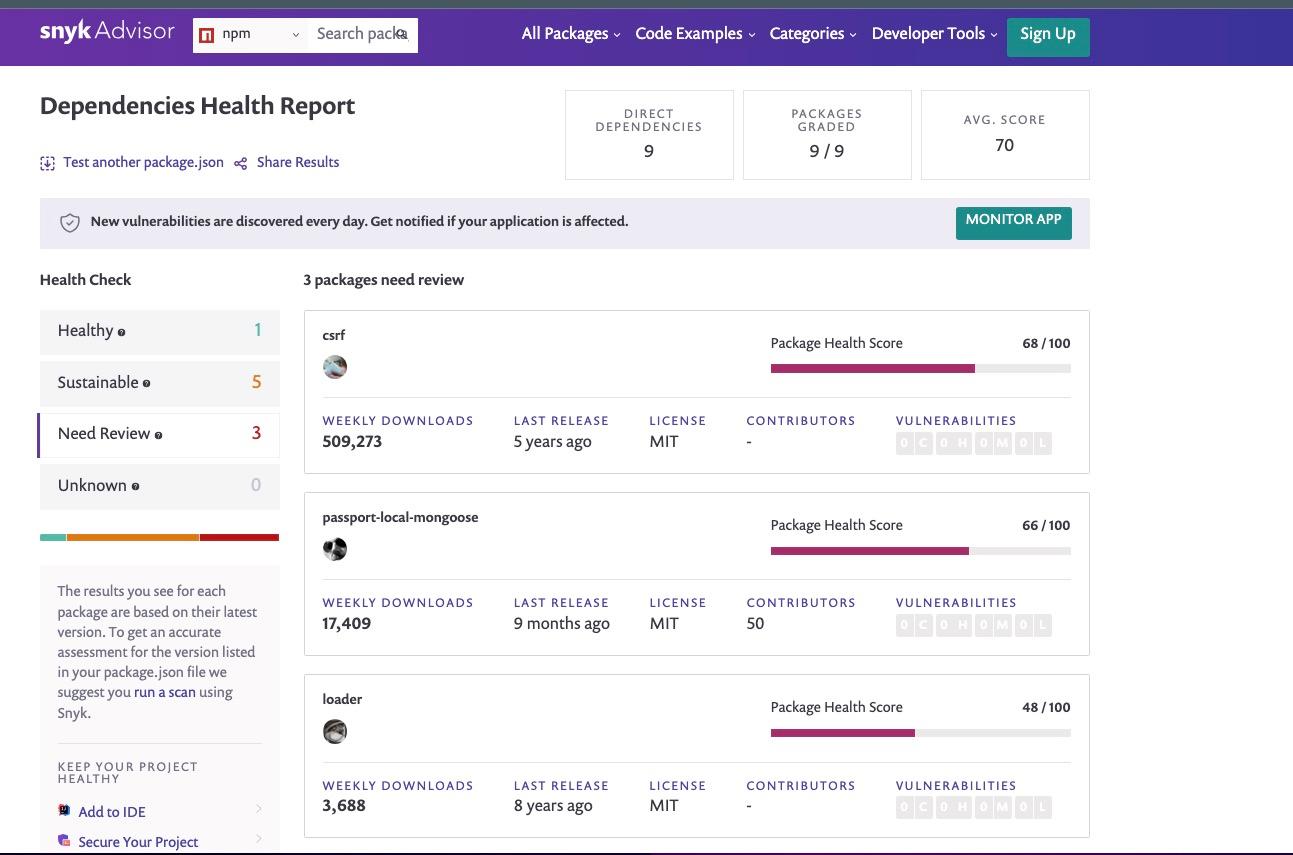Click the csrf health score bar
Screen dimensions: 1293x855
[920, 368]
